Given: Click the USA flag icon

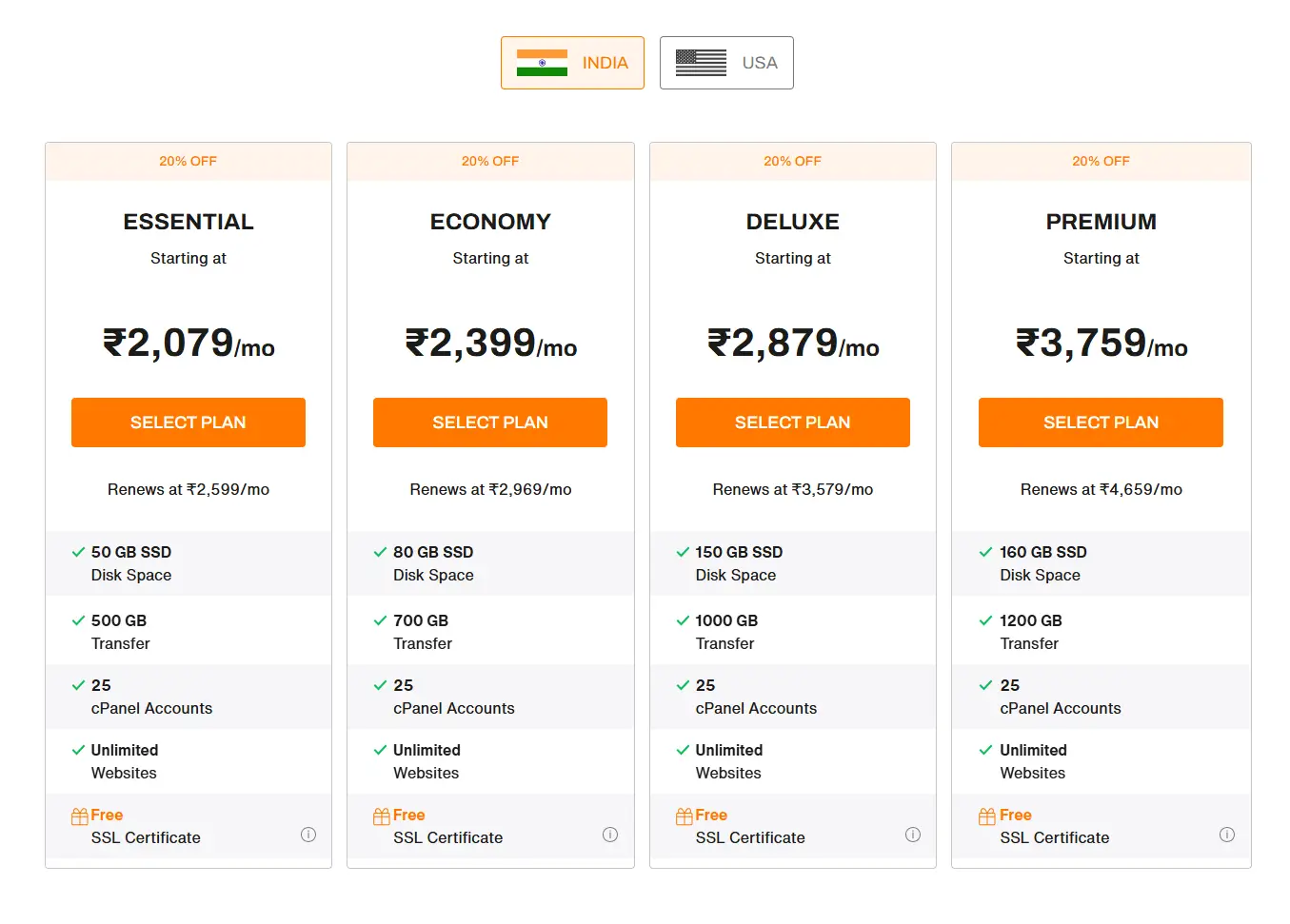Looking at the screenshot, I should coord(700,62).
